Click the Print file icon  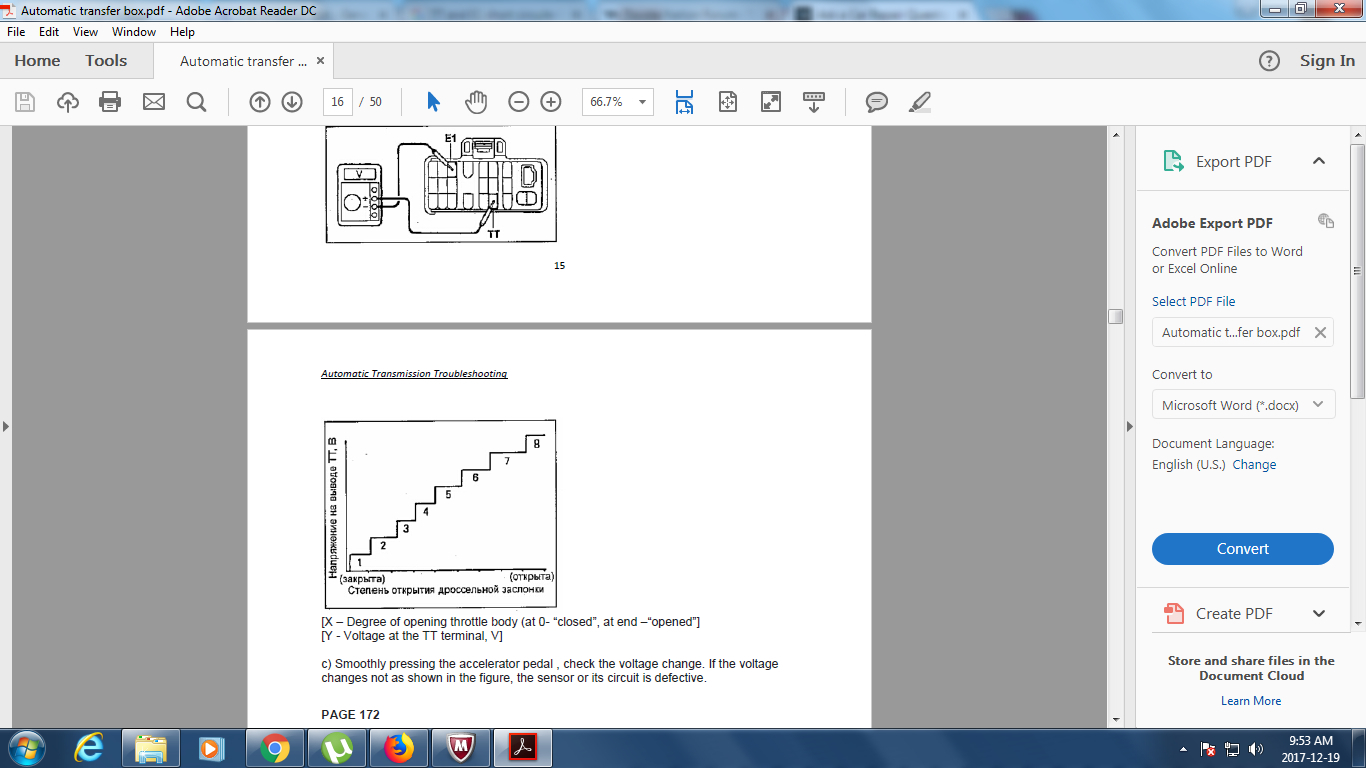click(110, 102)
